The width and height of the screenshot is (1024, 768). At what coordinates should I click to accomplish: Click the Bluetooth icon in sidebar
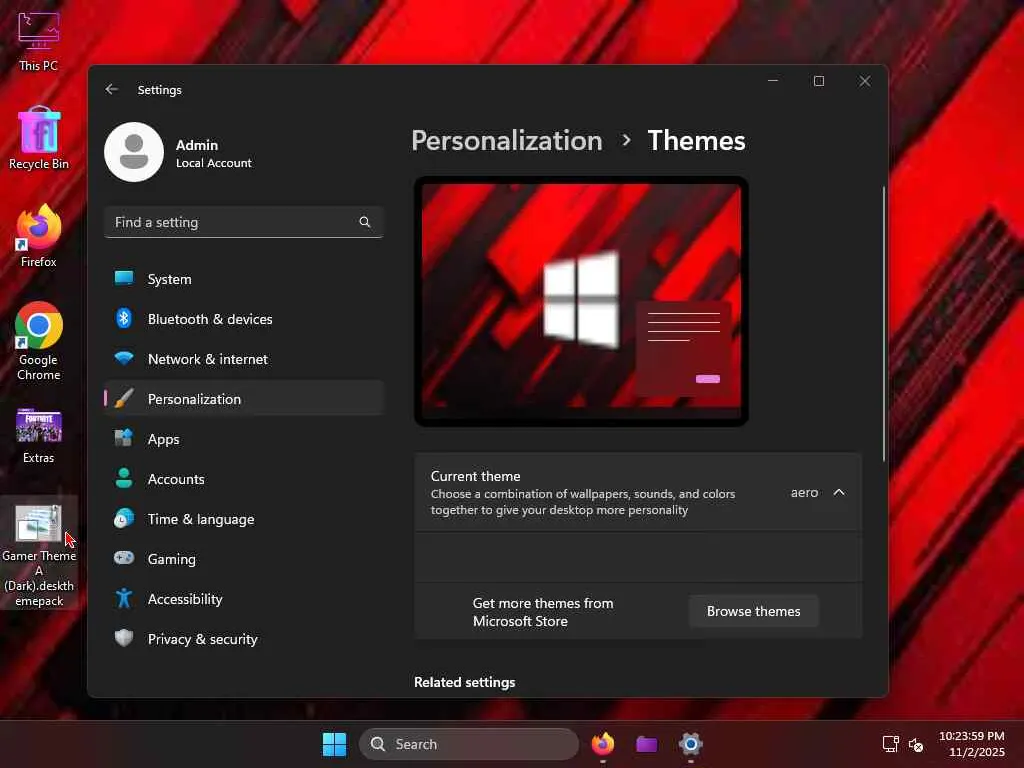pyautogui.click(x=124, y=319)
